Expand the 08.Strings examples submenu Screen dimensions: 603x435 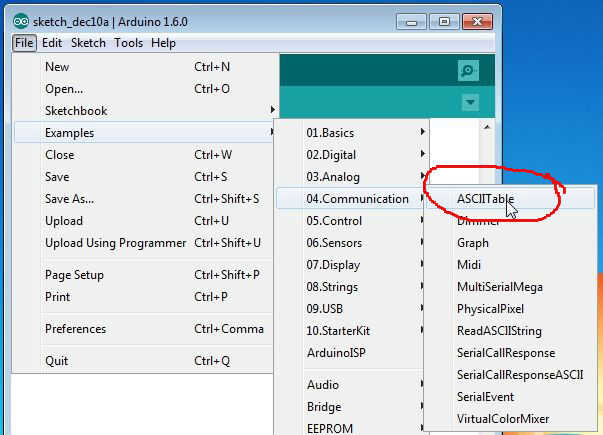click(x=350, y=287)
